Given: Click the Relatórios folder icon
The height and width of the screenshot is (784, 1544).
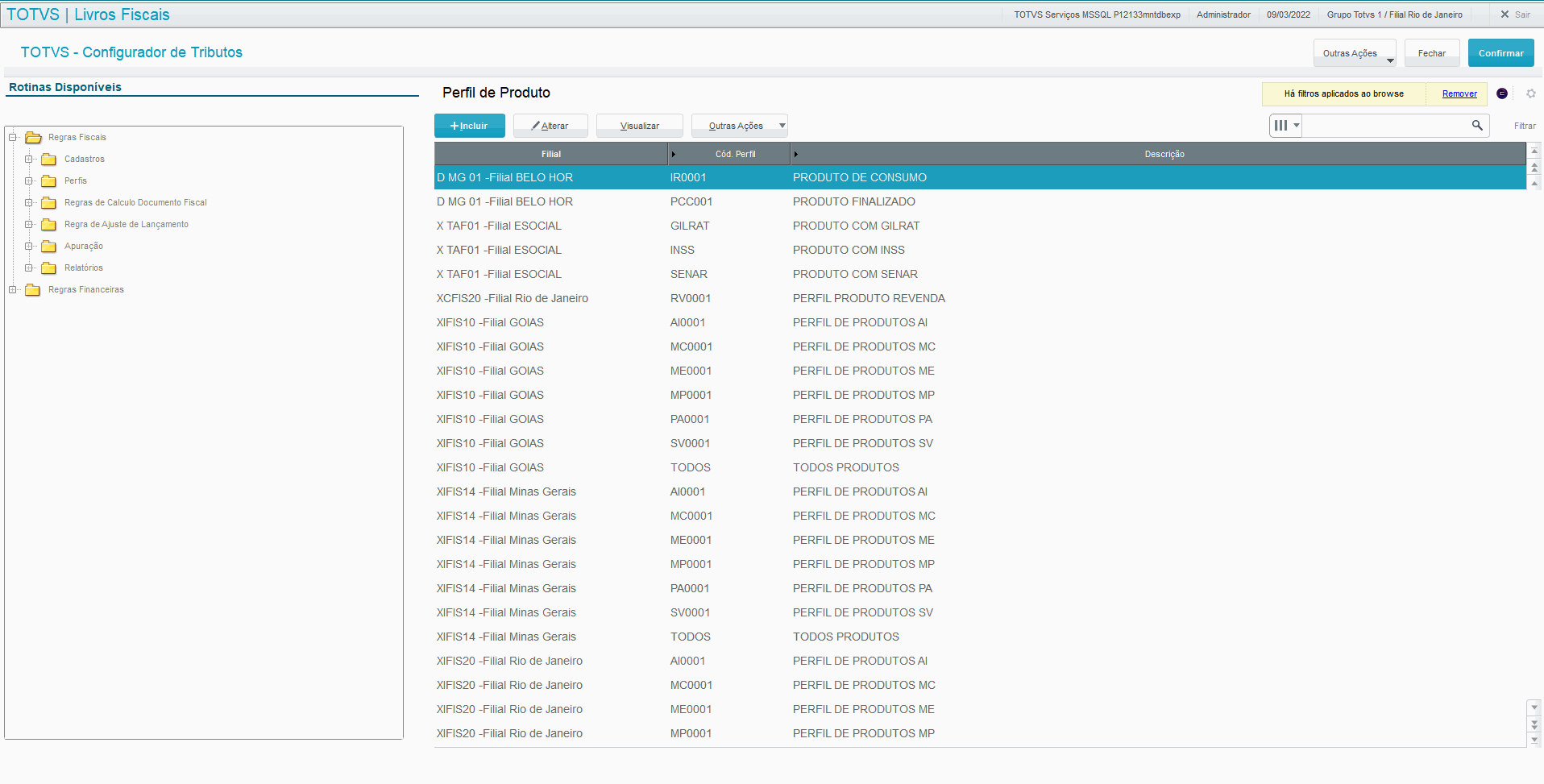Looking at the screenshot, I should click(x=49, y=268).
